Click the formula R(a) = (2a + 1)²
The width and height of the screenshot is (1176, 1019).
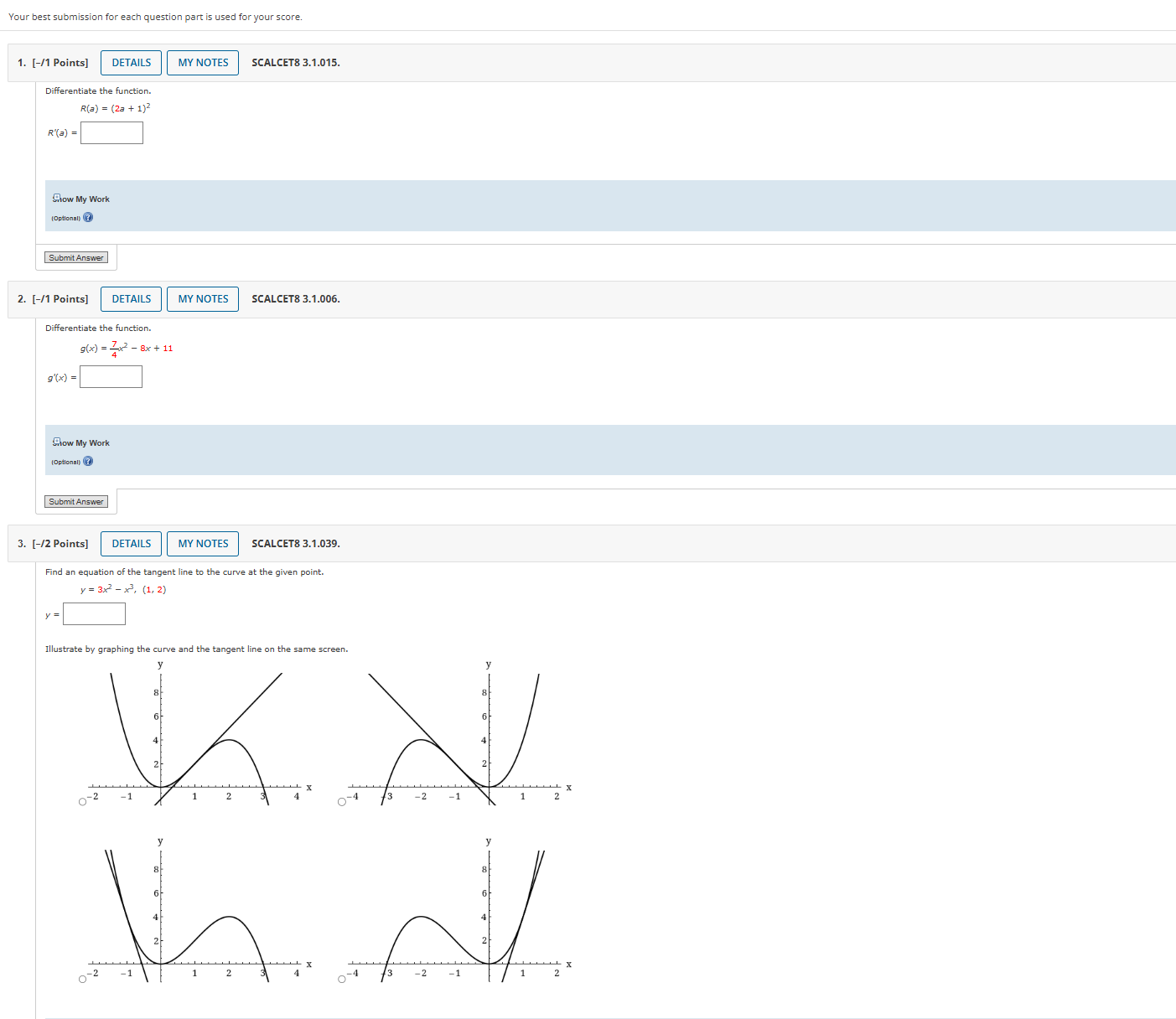116,108
